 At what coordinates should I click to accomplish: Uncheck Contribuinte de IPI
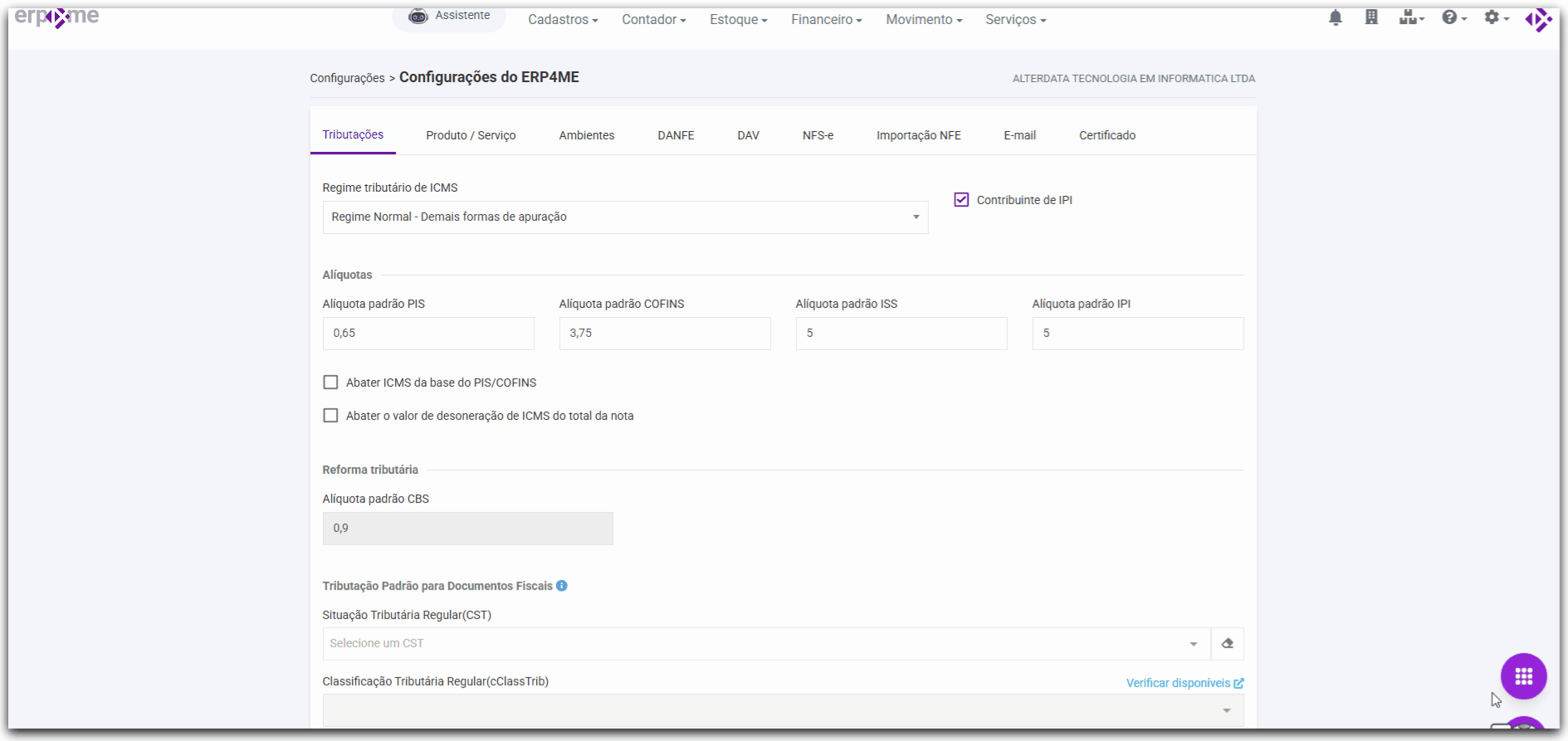(x=961, y=200)
